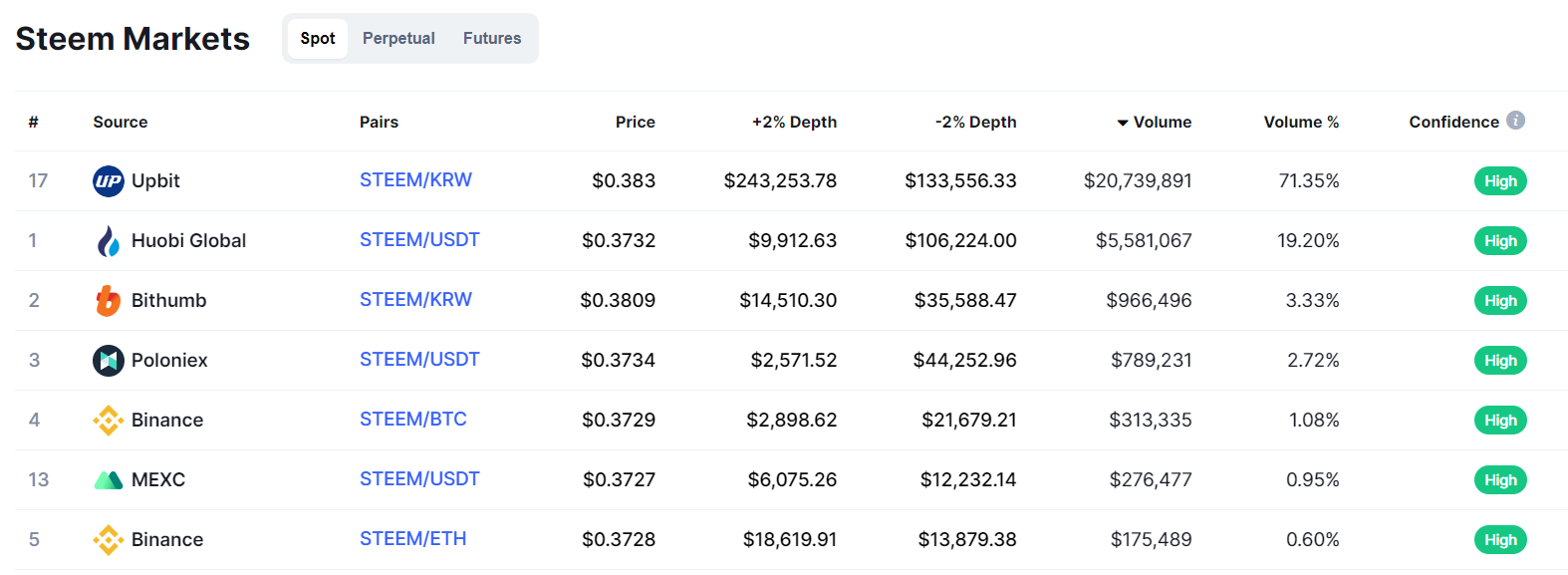The image size is (1568, 575).
Task: Click Binance name in STEEM/BTC row
Action: point(167,421)
